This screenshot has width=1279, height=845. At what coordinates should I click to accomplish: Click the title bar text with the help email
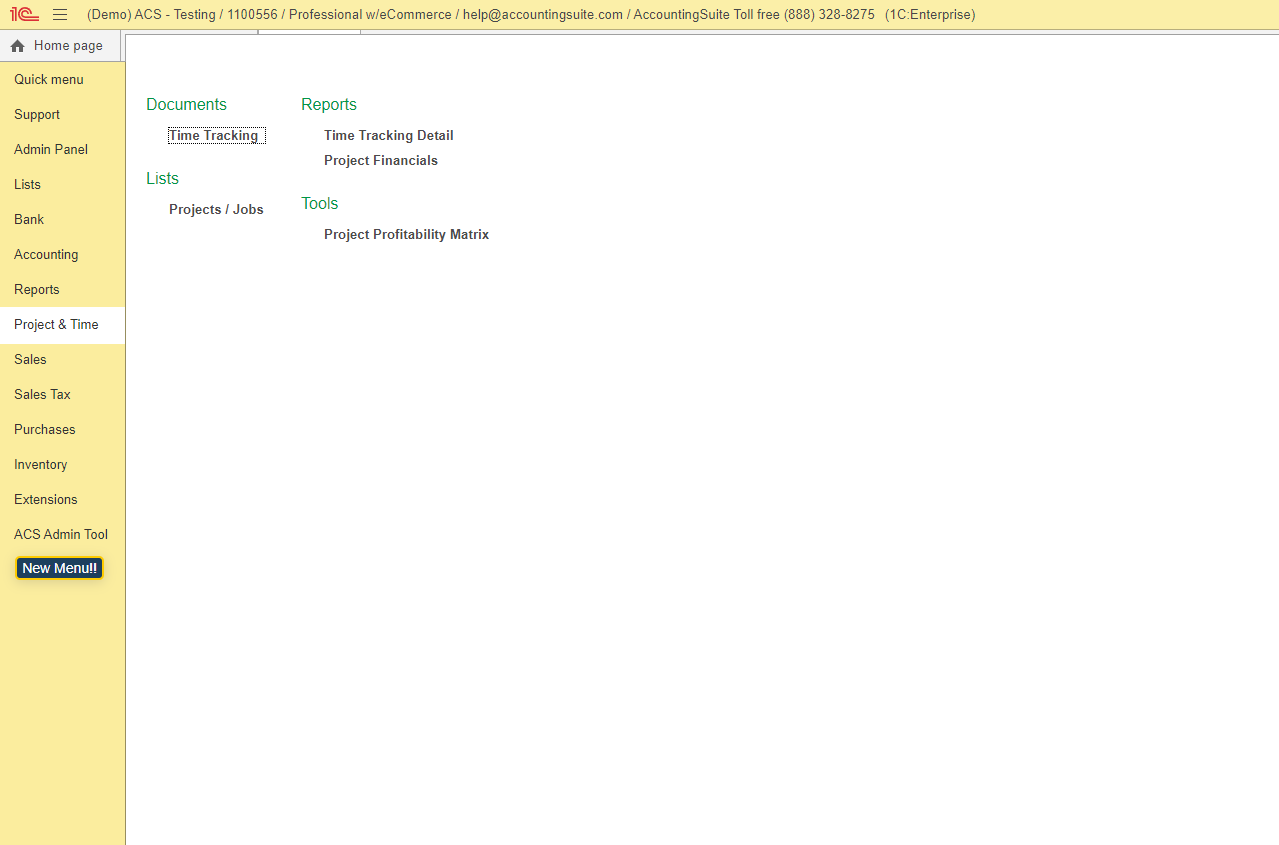pyautogui.click(x=531, y=15)
